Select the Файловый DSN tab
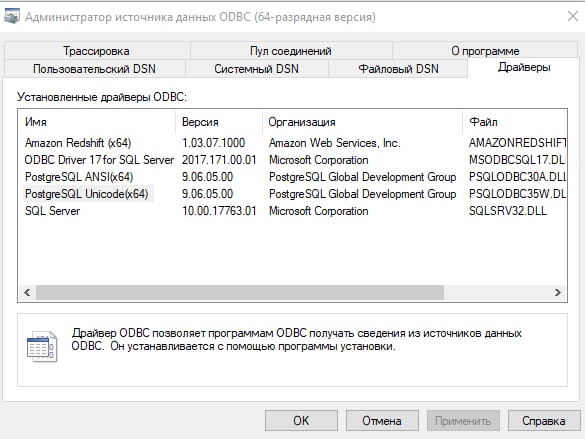585x439 pixels. point(398,69)
